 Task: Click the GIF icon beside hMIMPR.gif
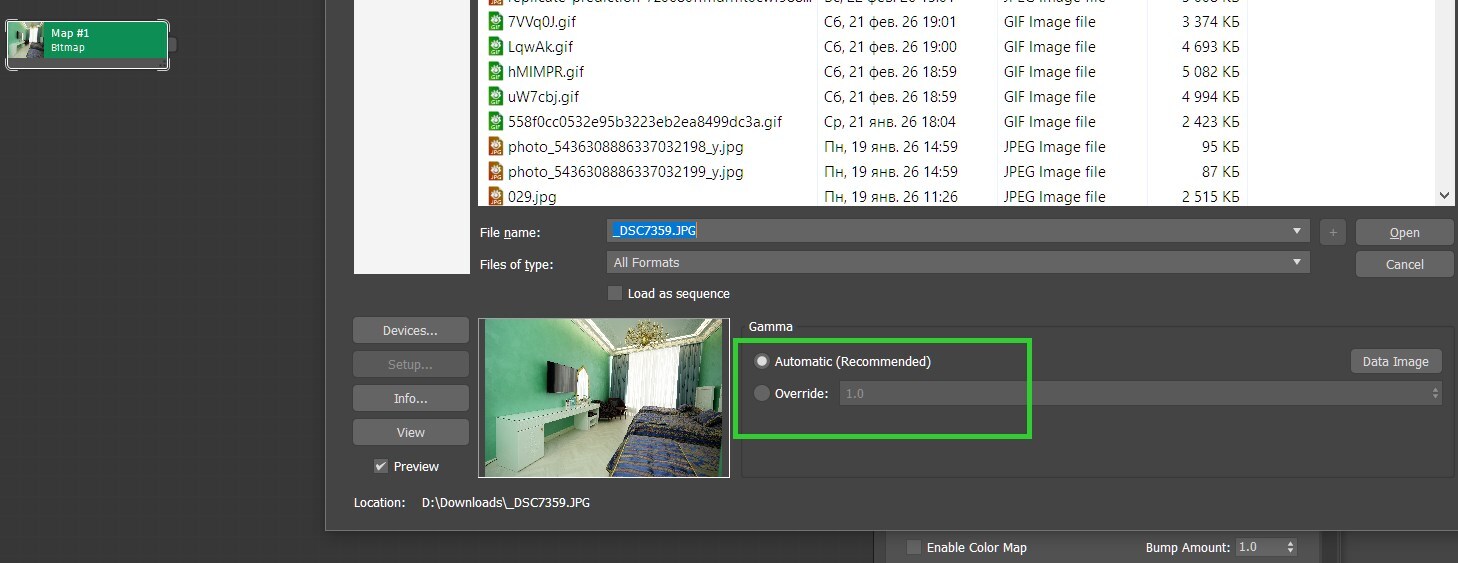coord(495,71)
